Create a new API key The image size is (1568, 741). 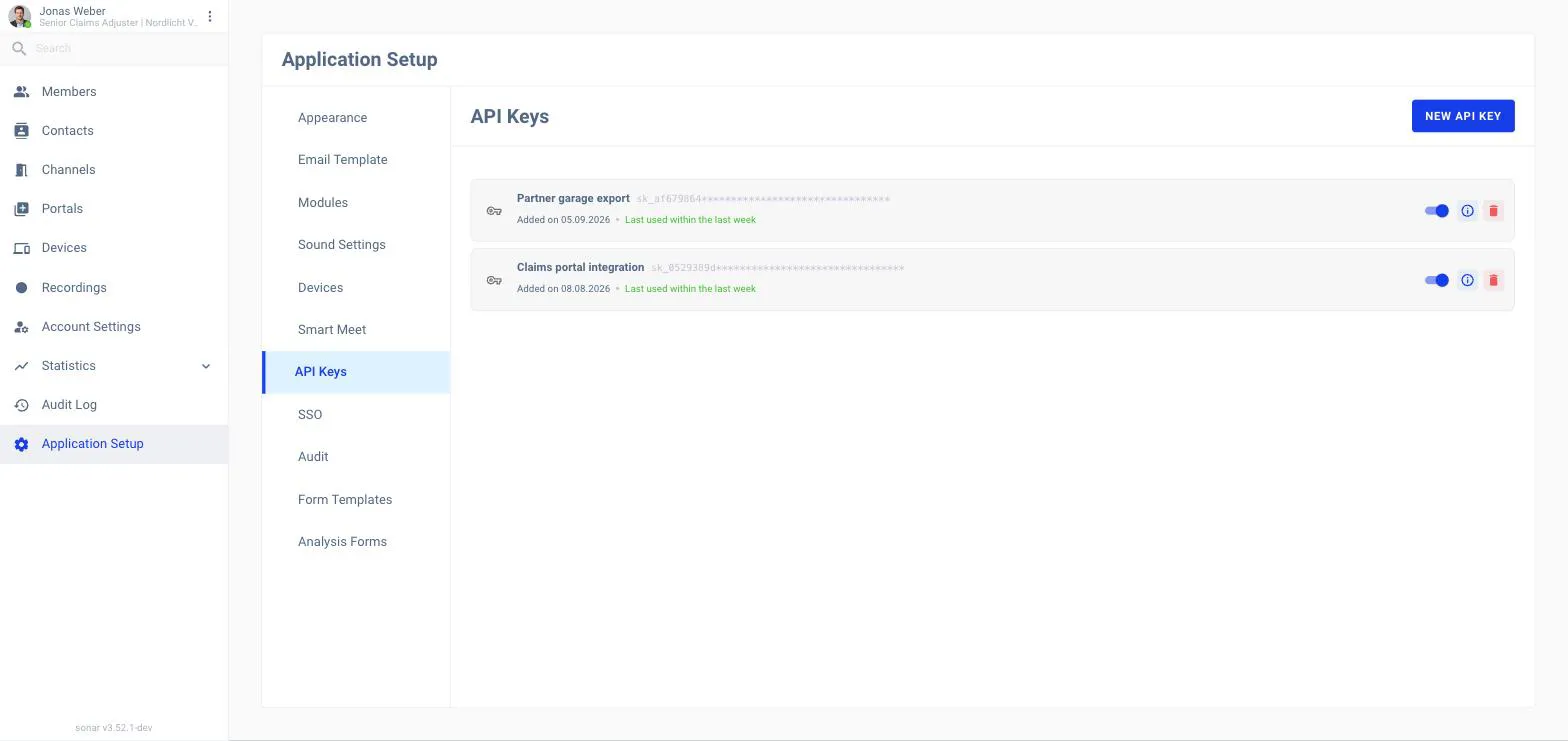point(1463,116)
